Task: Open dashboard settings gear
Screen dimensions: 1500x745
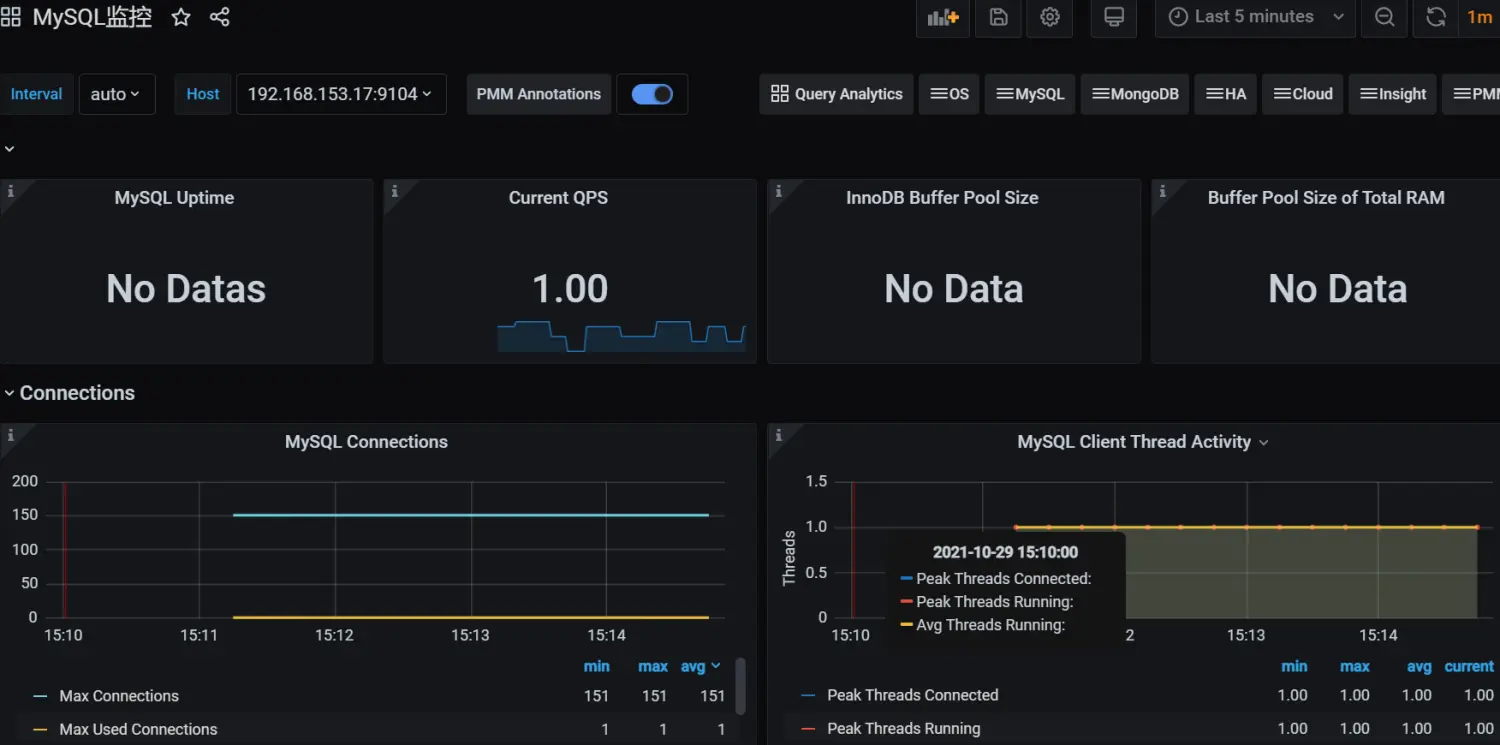Action: pos(1050,17)
